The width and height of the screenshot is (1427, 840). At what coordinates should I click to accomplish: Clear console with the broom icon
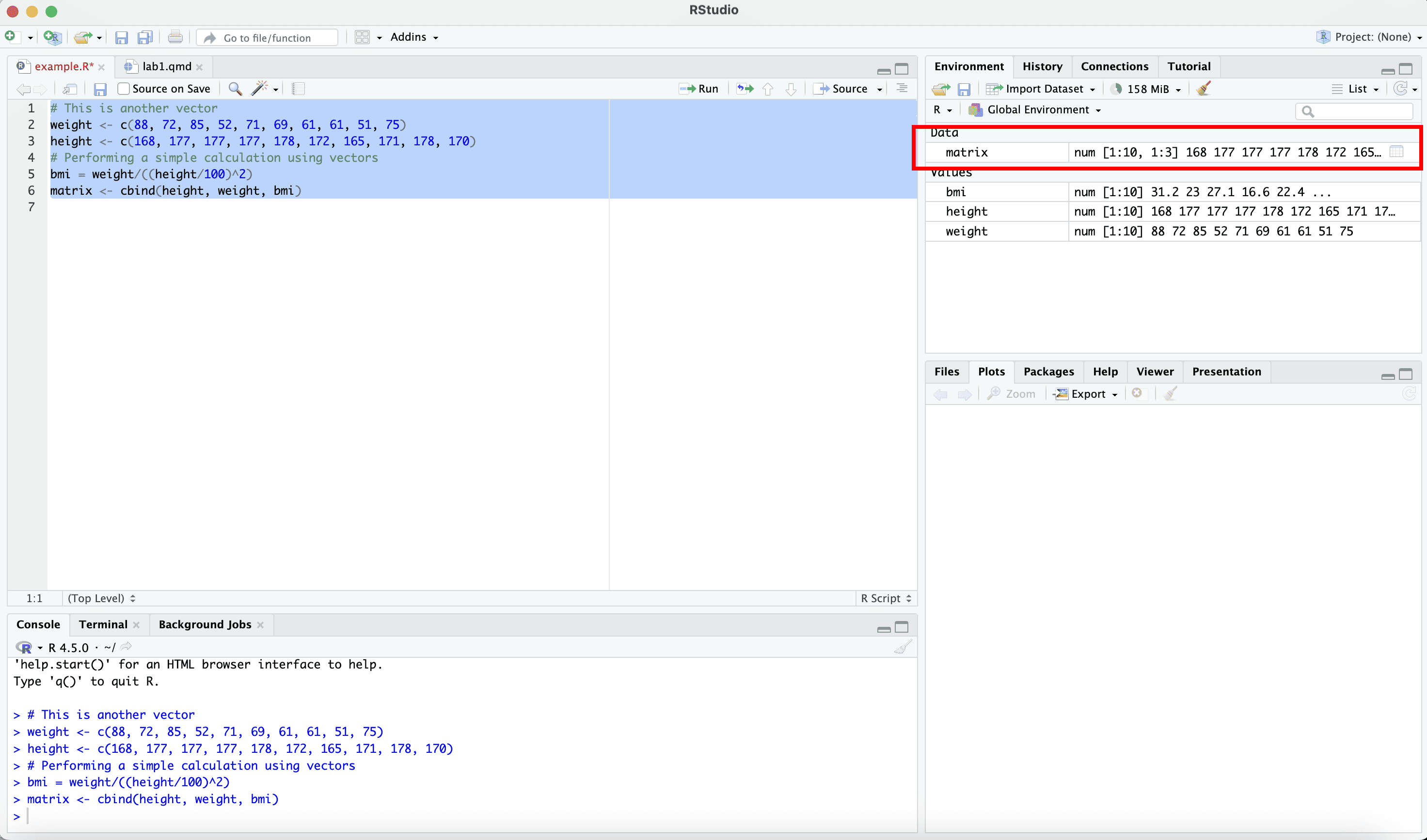click(903, 647)
